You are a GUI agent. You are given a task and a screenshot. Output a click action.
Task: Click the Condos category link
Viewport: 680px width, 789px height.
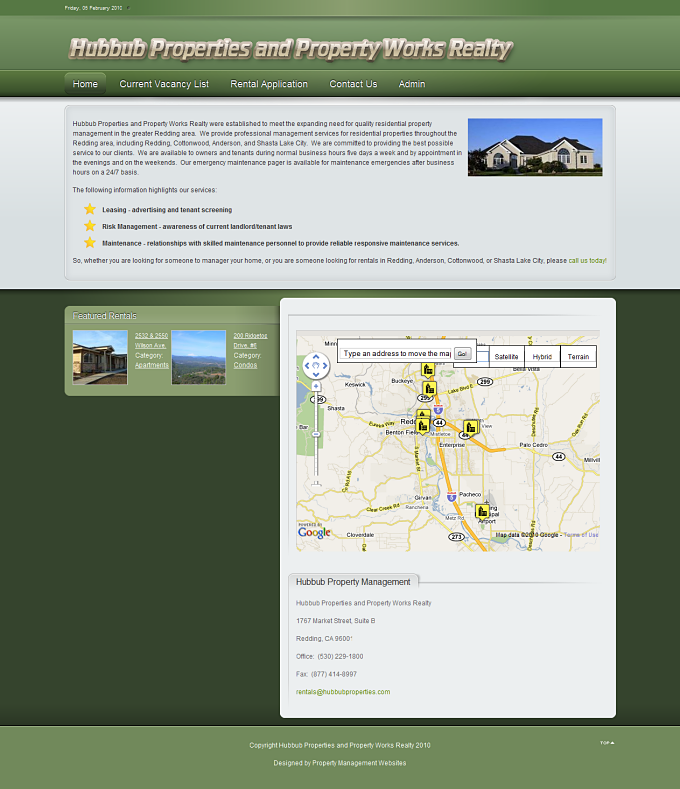pos(245,365)
